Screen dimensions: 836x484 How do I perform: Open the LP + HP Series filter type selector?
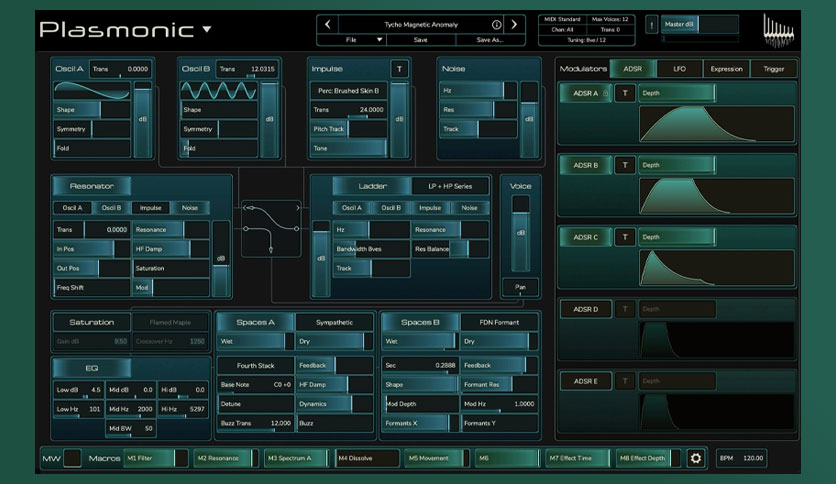coord(450,187)
